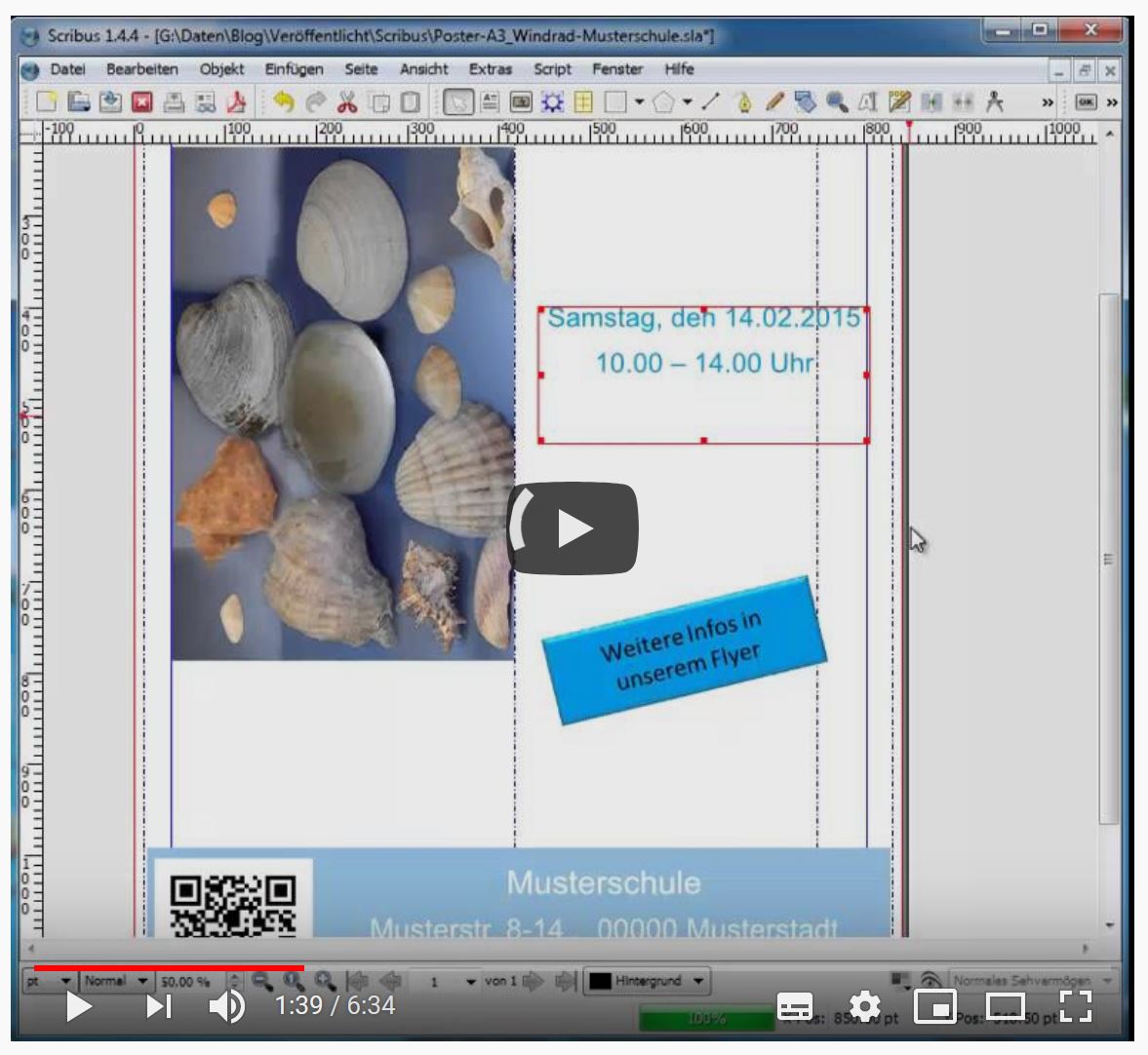Open the Datei menu
The height and width of the screenshot is (1055, 1148).
tap(68, 69)
